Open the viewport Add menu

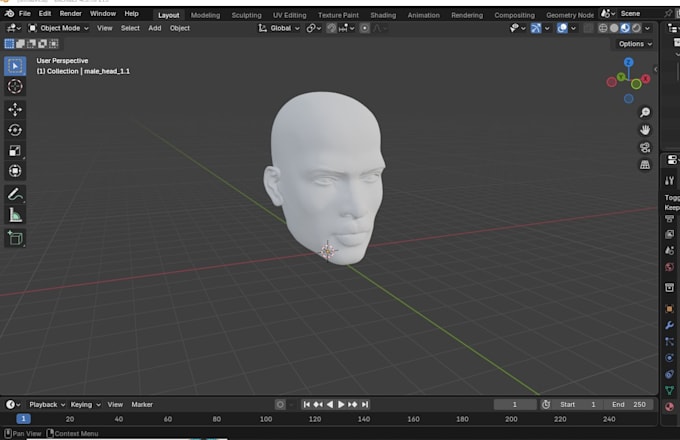point(155,28)
